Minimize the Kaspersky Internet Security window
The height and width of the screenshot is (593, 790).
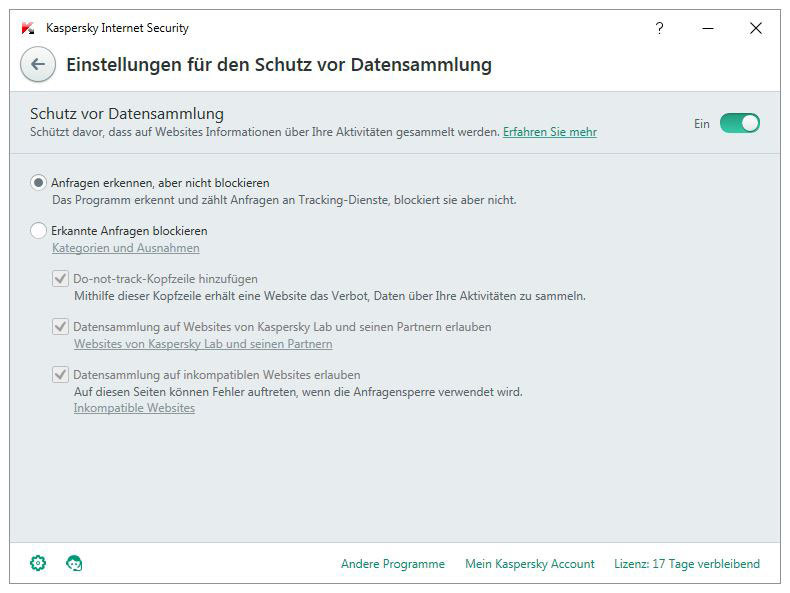coord(707,28)
